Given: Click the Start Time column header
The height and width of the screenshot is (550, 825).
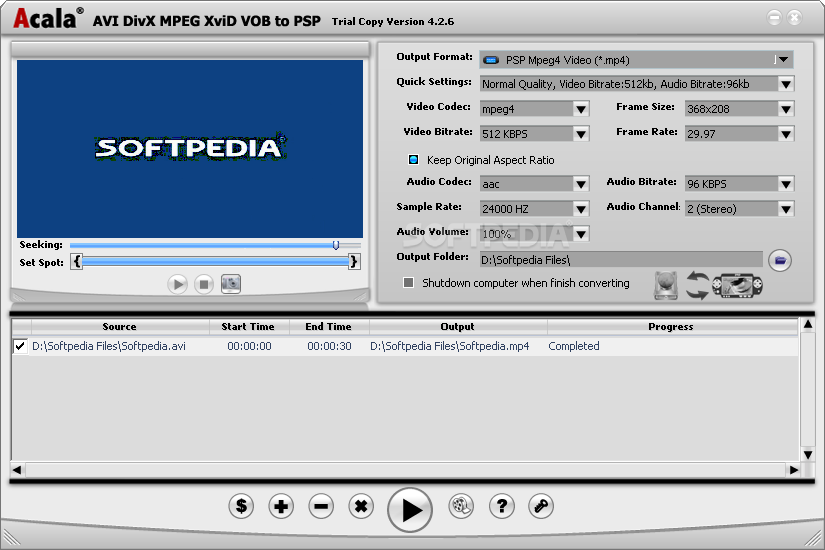Looking at the screenshot, I should tap(249, 327).
